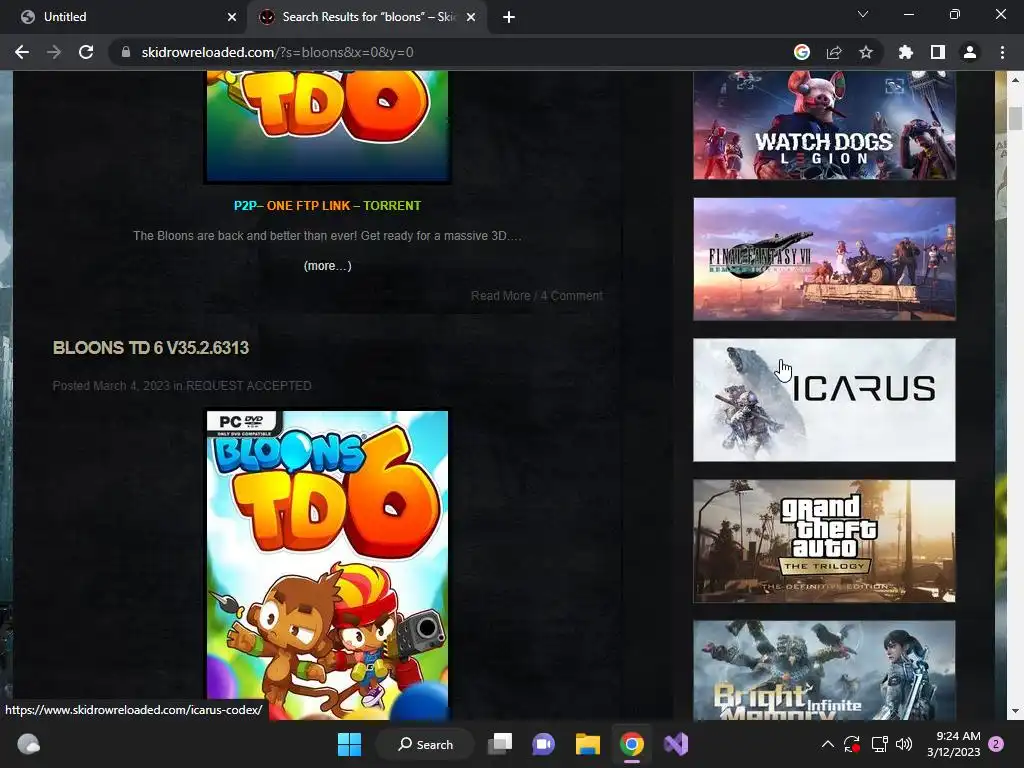Click the taskbar Search box
Image resolution: width=1024 pixels, height=768 pixels.
[x=425, y=744]
